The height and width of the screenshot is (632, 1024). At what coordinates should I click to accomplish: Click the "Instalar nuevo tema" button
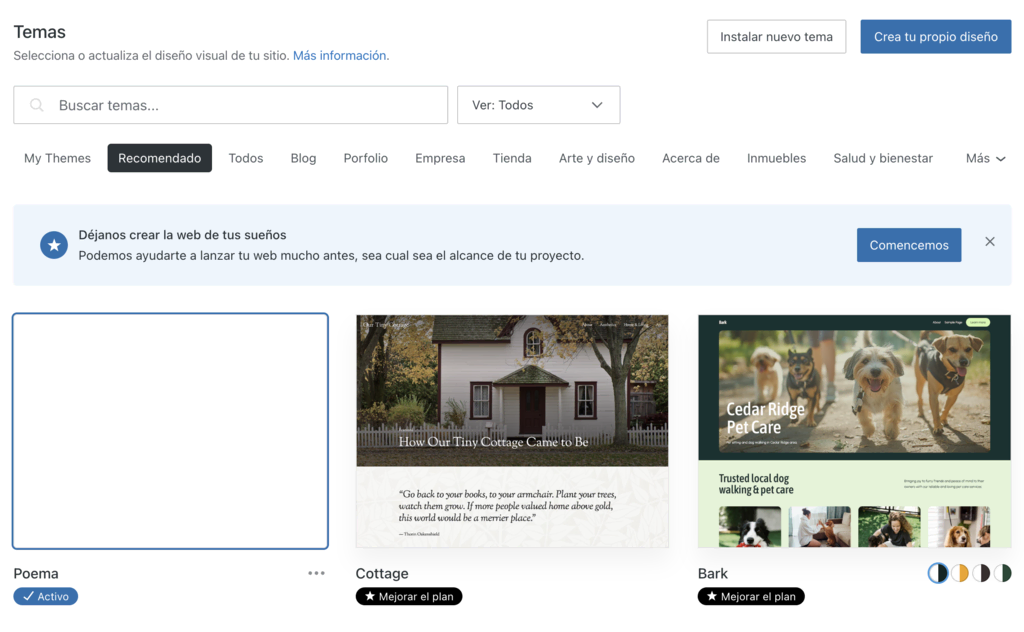point(776,35)
